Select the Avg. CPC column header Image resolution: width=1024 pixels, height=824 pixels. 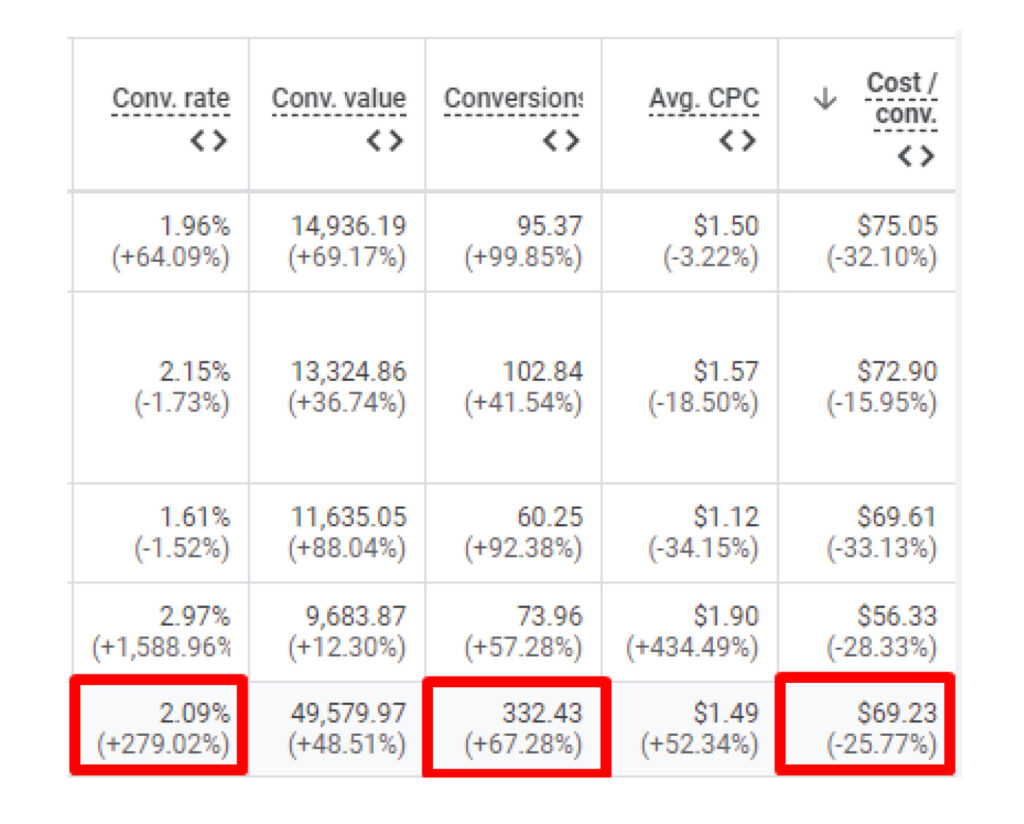pyautogui.click(x=703, y=99)
